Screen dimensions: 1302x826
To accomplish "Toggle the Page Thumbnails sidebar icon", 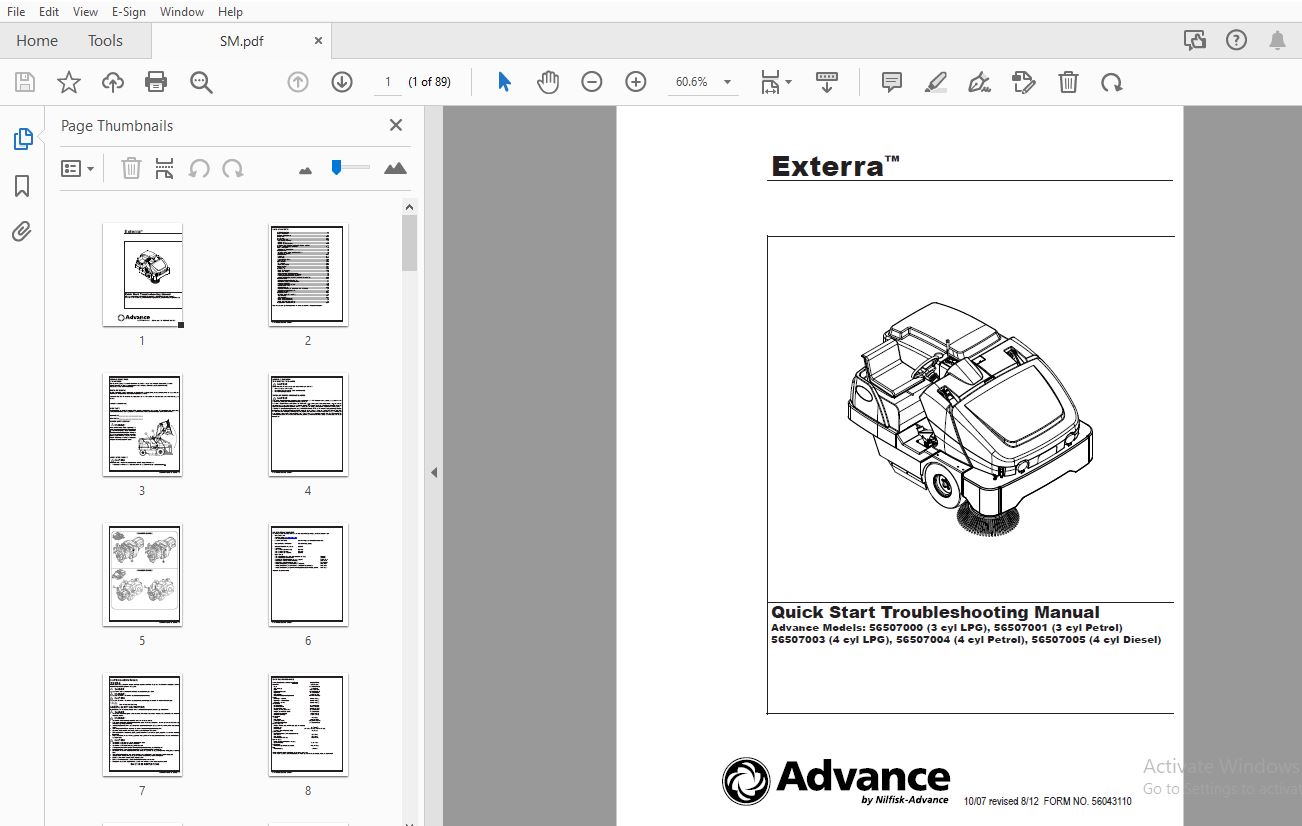I will 22,140.
